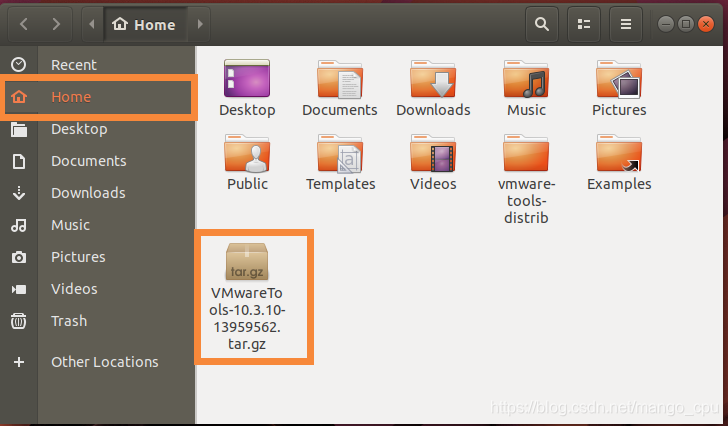Screen dimensions: 728x426
Task: Select the Music folder icon in main pane
Action: click(x=526, y=79)
